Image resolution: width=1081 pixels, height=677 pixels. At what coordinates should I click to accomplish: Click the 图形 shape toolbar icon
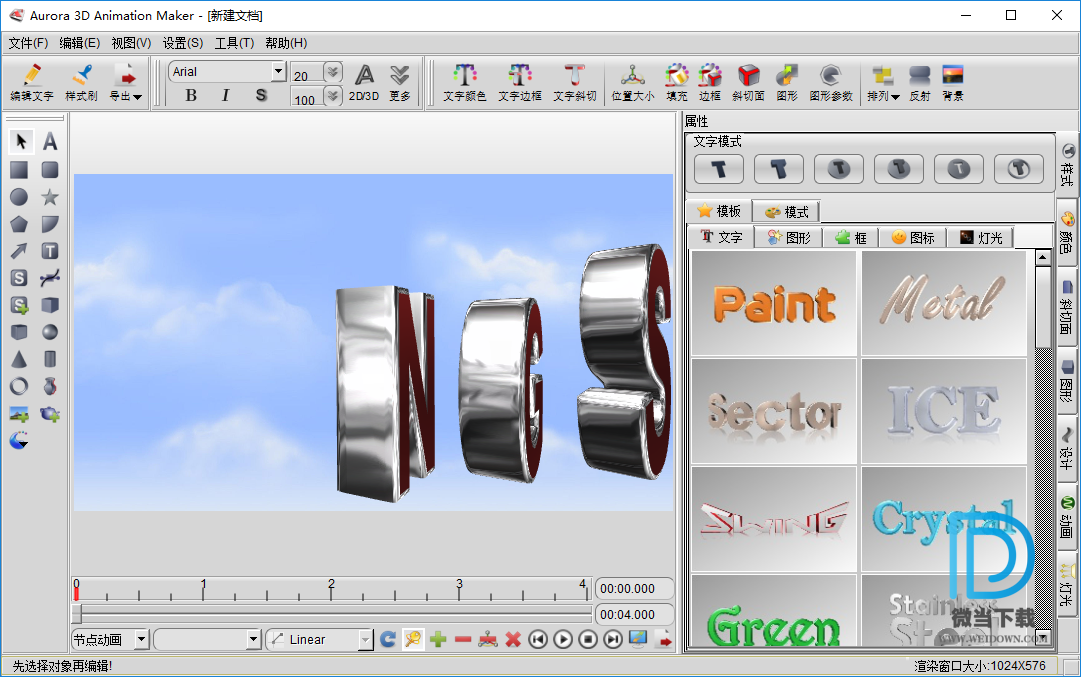pos(787,82)
